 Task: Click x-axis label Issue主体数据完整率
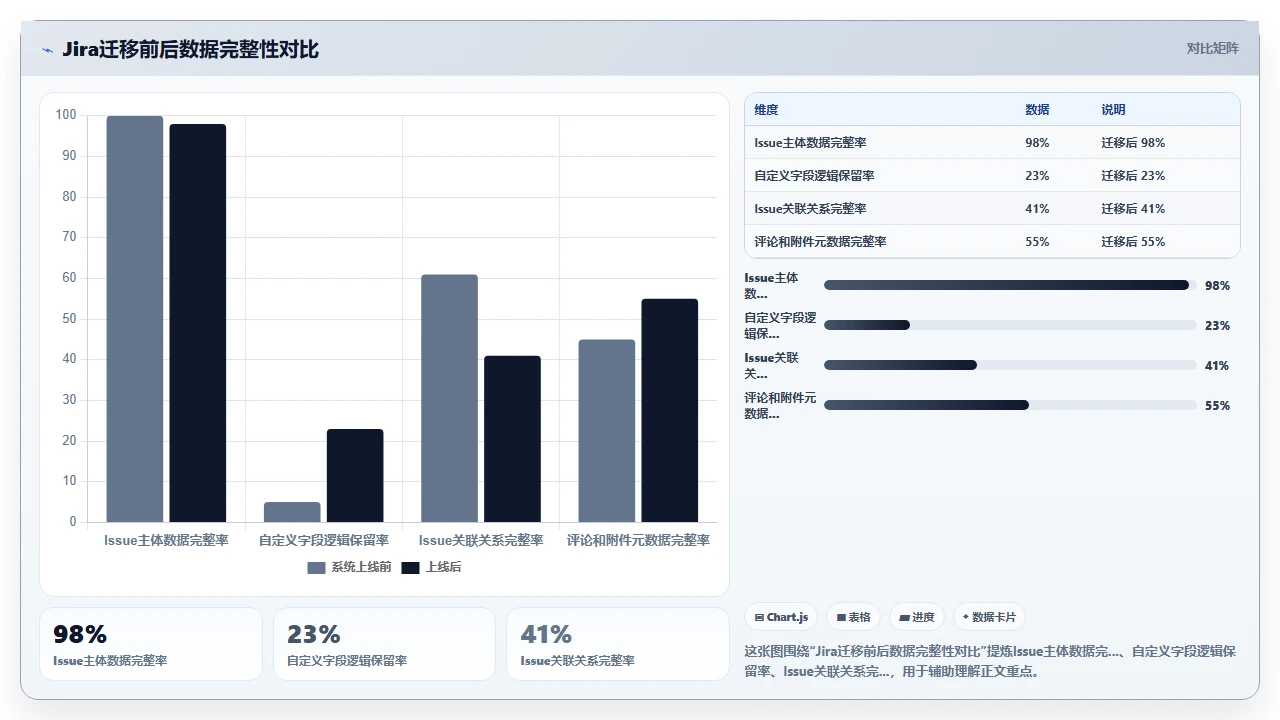pos(166,540)
